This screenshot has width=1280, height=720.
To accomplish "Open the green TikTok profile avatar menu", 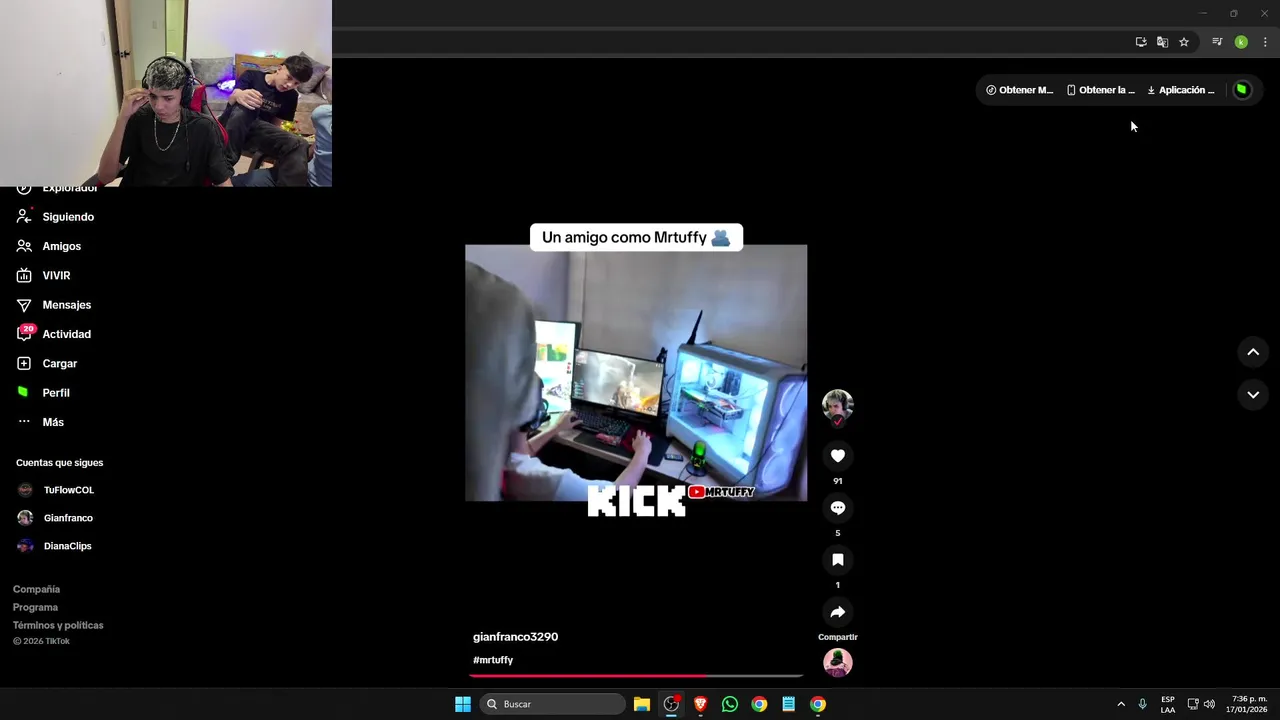I will [x=1242, y=90].
